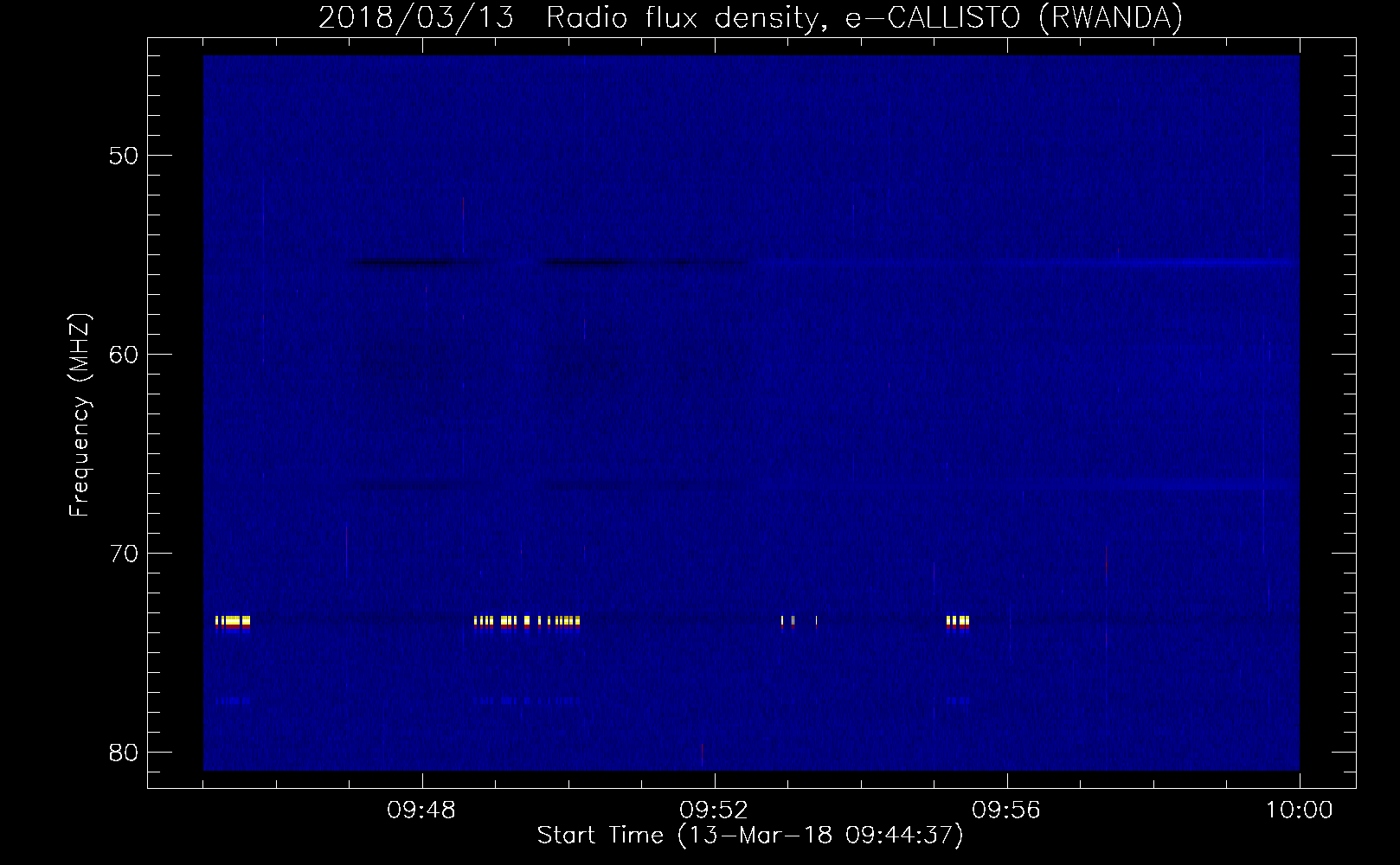Click the 09:48 time tick label
The width and height of the screenshot is (1400, 865).
[422, 811]
